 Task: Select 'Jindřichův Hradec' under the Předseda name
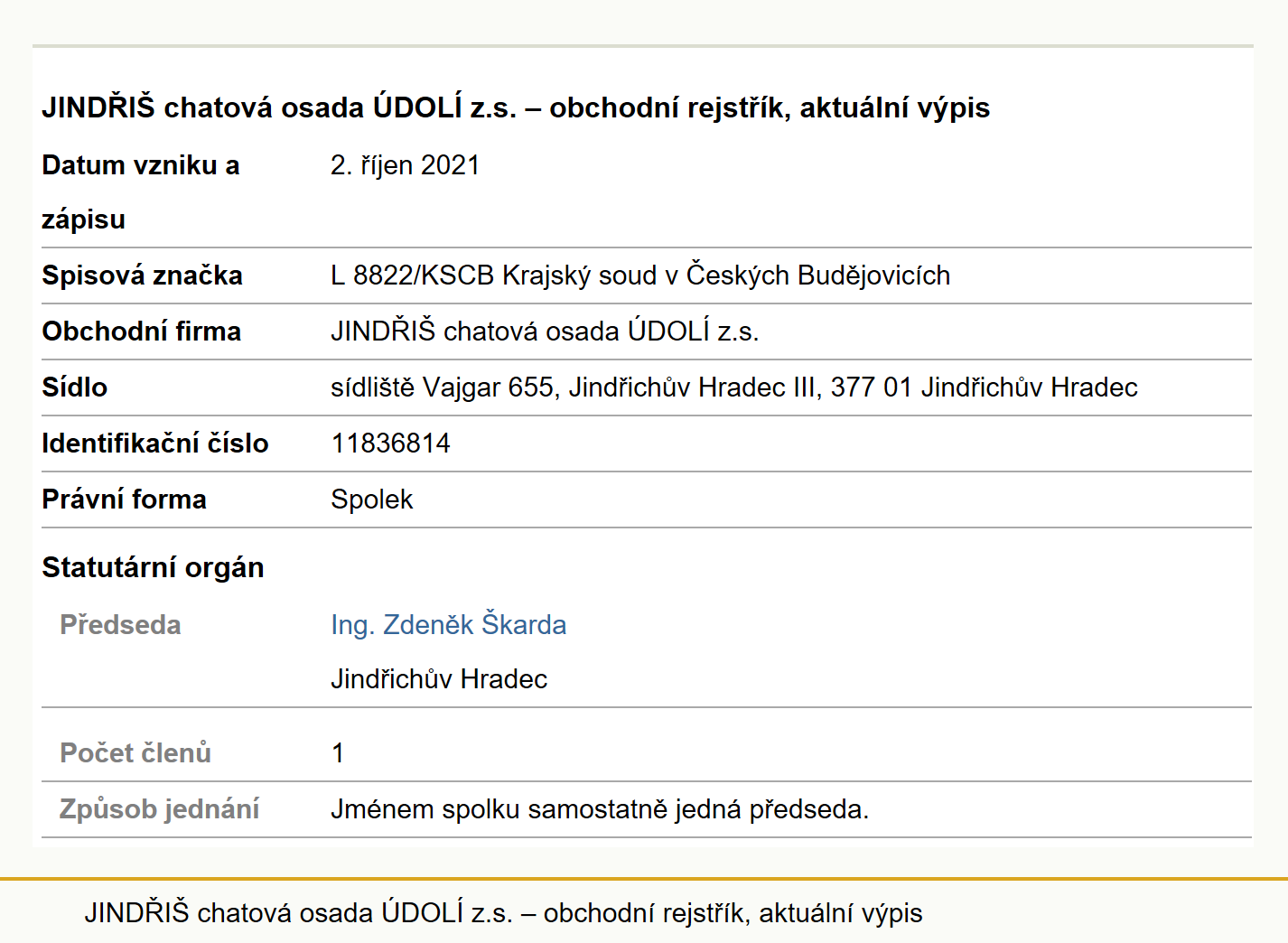[439, 678]
